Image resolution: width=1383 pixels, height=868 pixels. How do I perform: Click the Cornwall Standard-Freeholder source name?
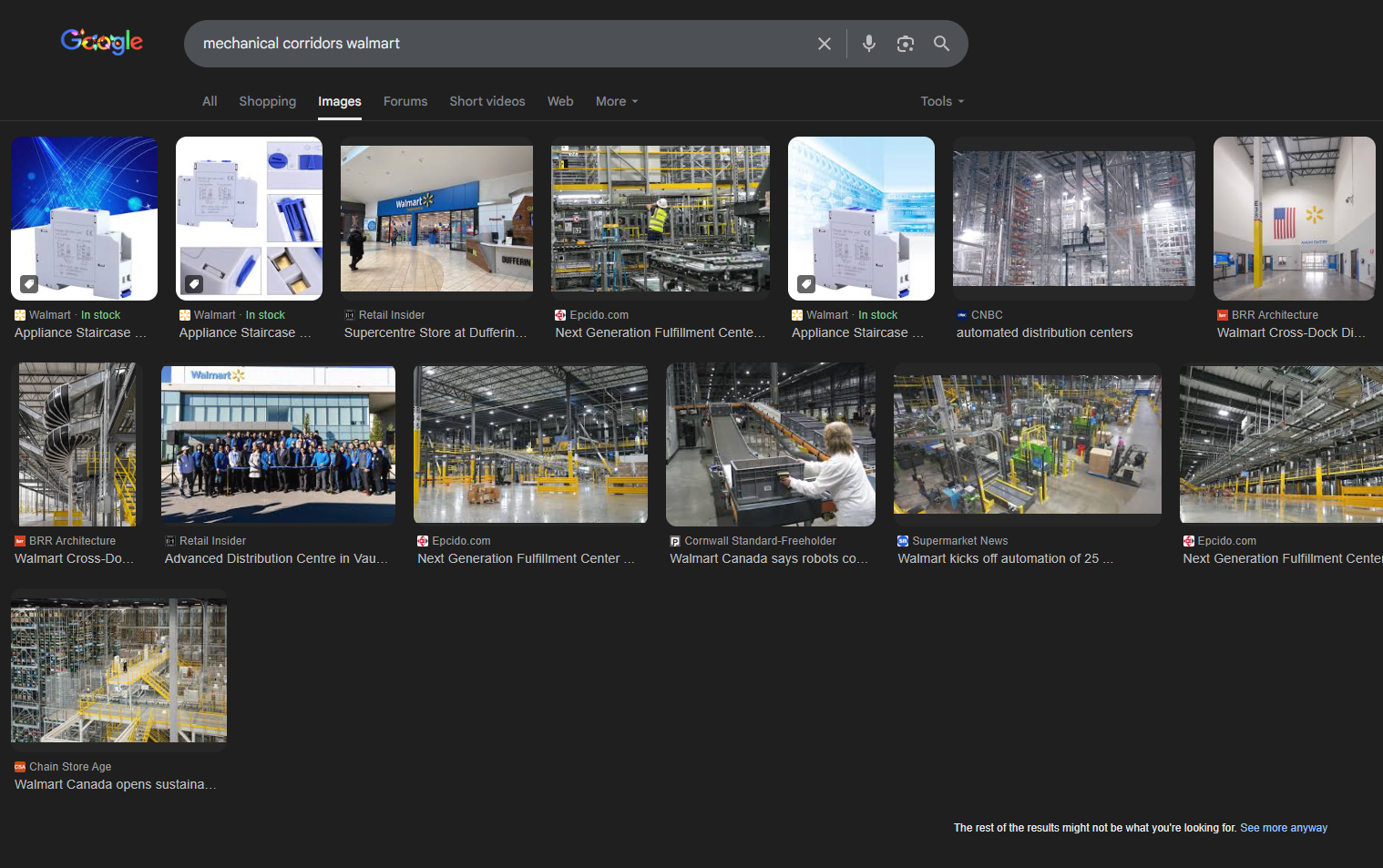click(761, 541)
